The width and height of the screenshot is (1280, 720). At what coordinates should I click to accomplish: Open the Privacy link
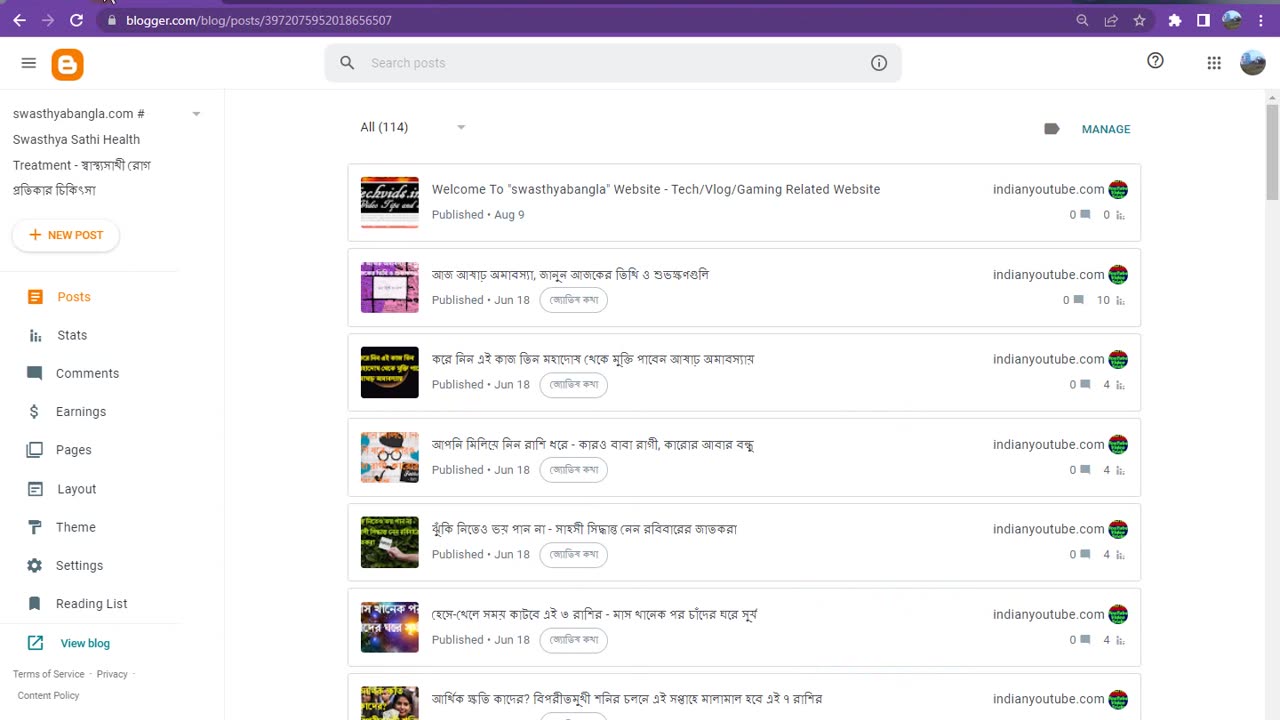tap(112, 674)
